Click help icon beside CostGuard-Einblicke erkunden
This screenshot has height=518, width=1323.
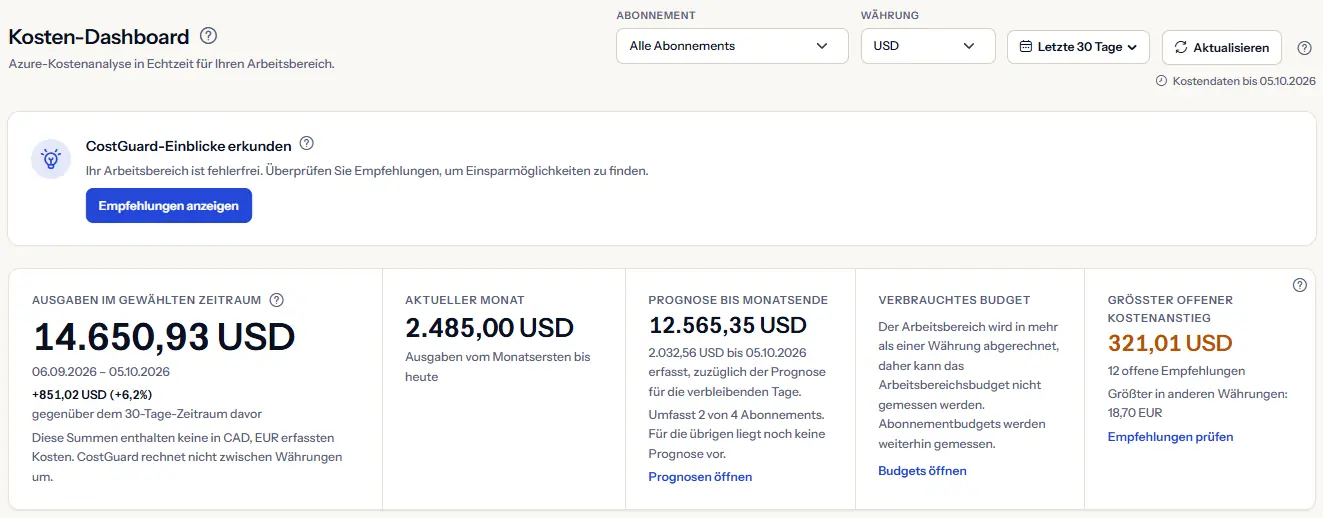pos(307,143)
